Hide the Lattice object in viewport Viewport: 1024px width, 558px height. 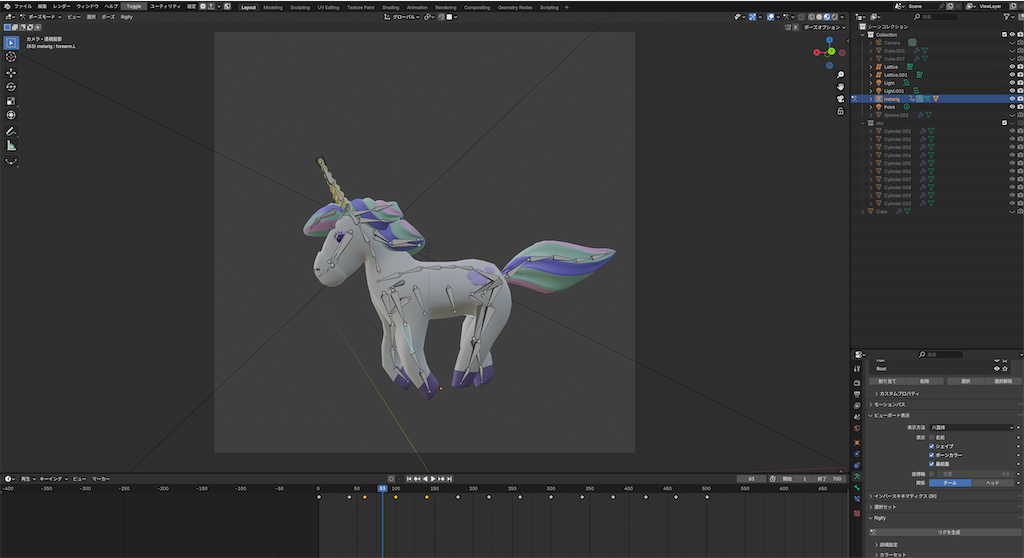click(x=1012, y=67)
